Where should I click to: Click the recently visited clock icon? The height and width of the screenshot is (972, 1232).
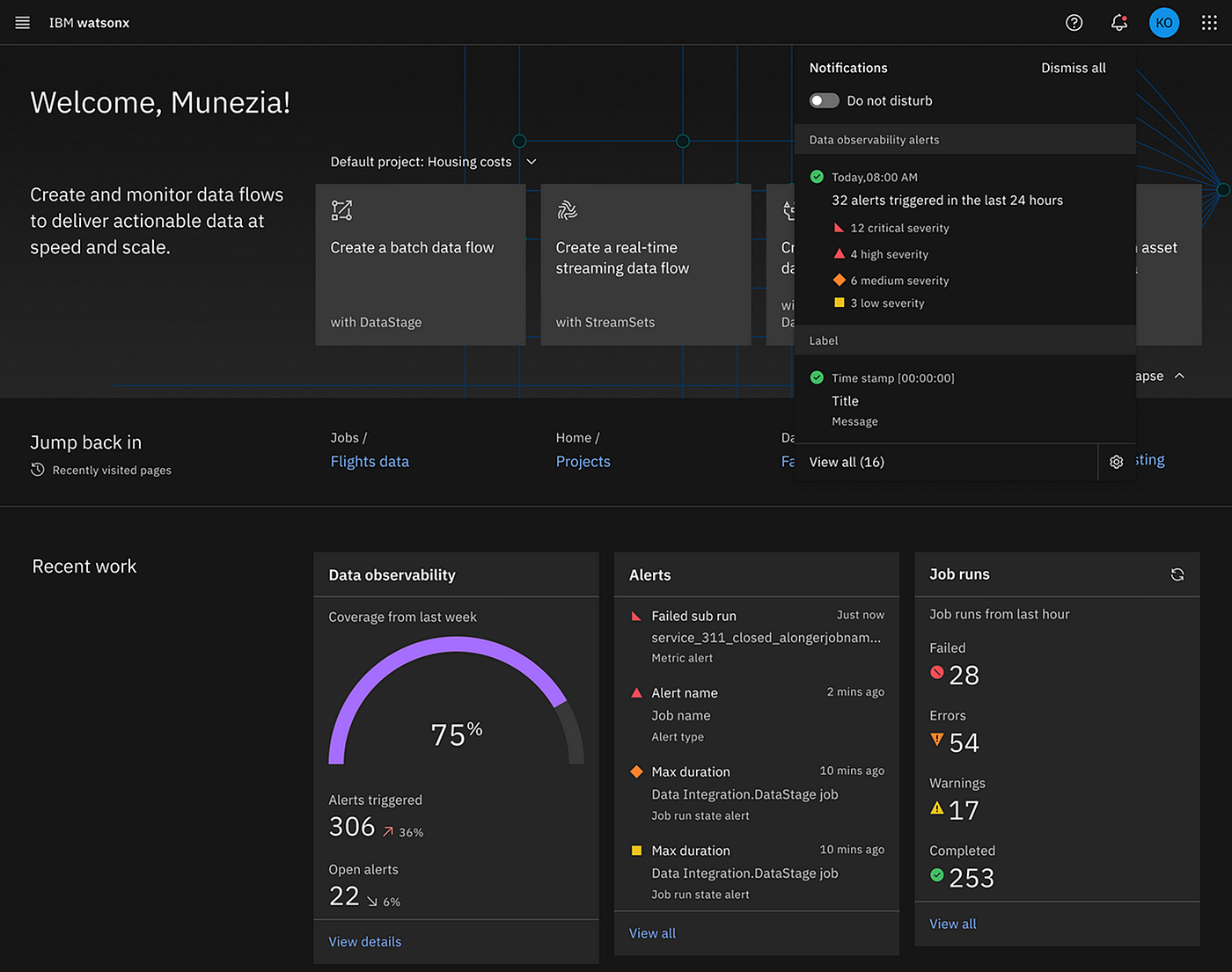click(x=38, y=470)
